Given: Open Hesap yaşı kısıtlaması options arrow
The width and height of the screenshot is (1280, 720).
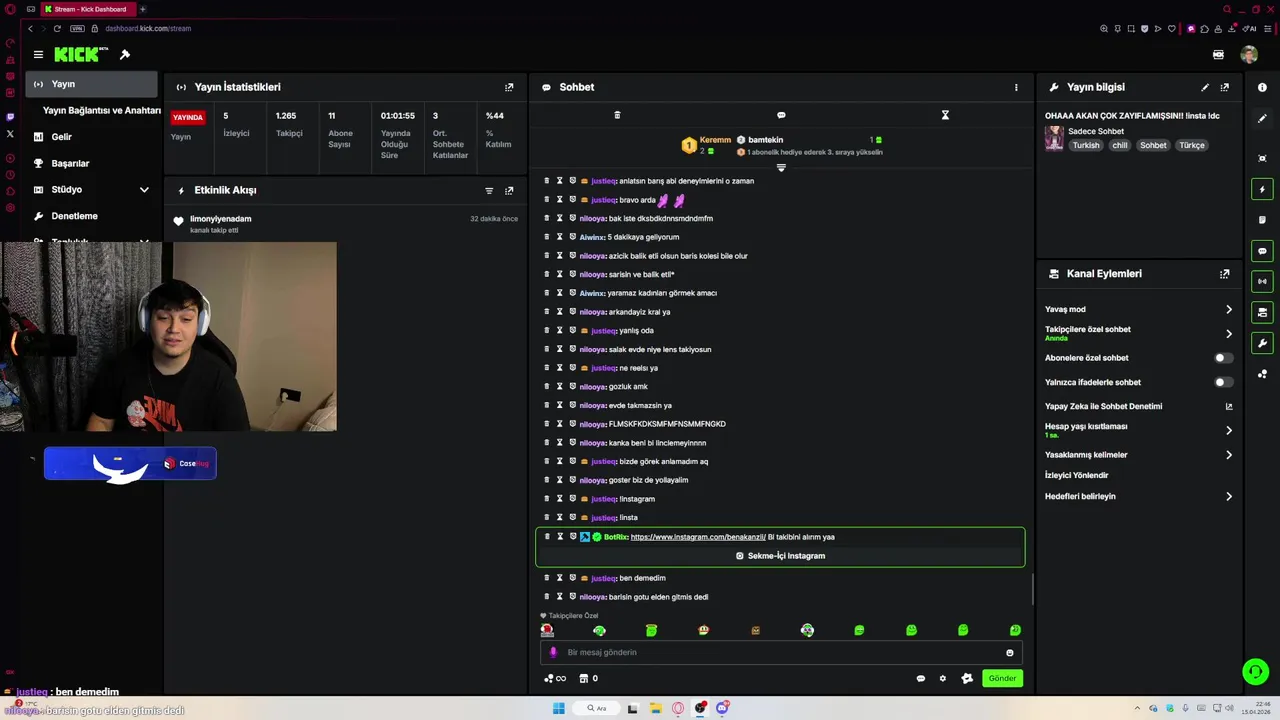Looking at the screenshot, I should pos(1229,431).
